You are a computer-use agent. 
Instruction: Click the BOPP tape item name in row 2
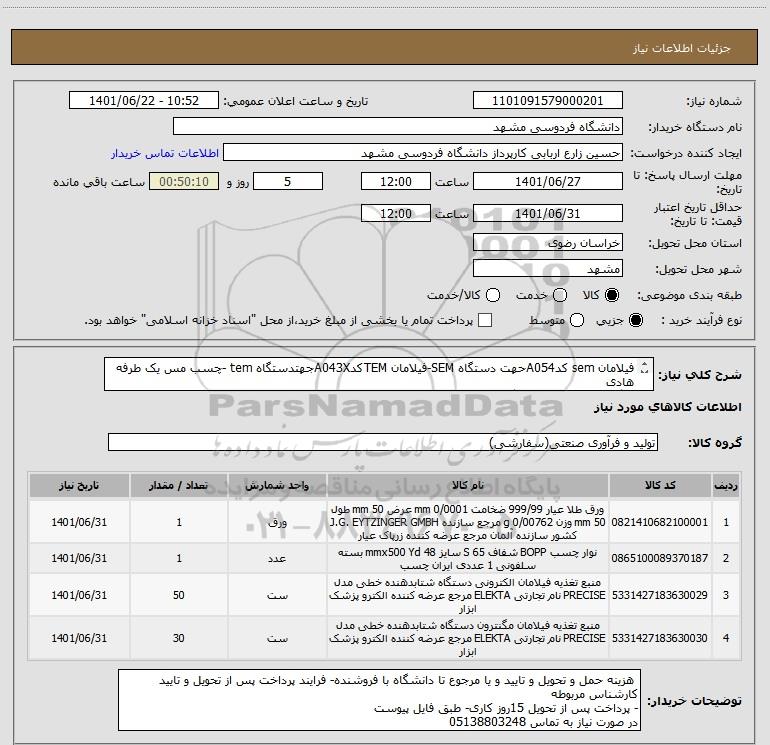point(468,558)
